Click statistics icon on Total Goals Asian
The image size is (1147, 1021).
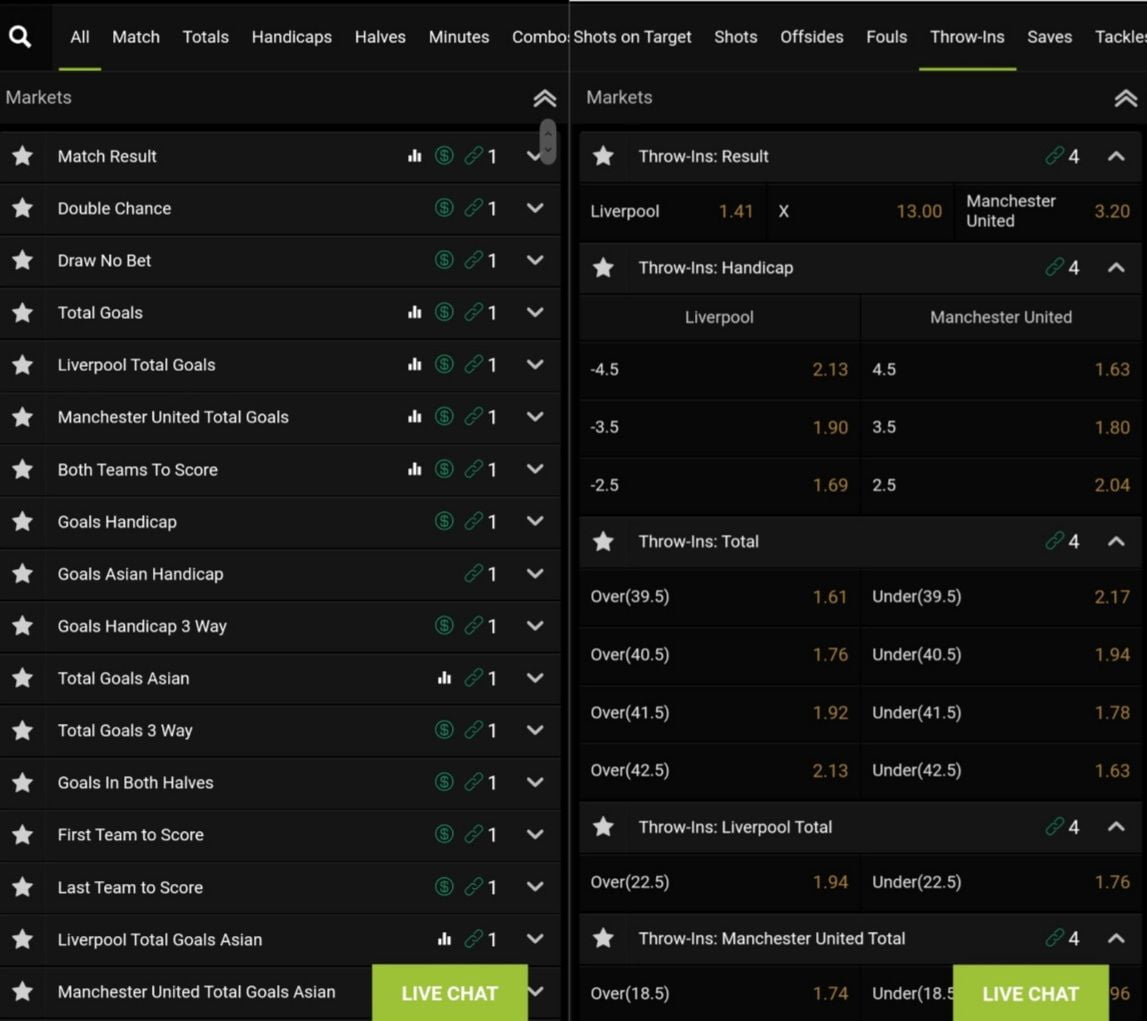pos(444,678)
